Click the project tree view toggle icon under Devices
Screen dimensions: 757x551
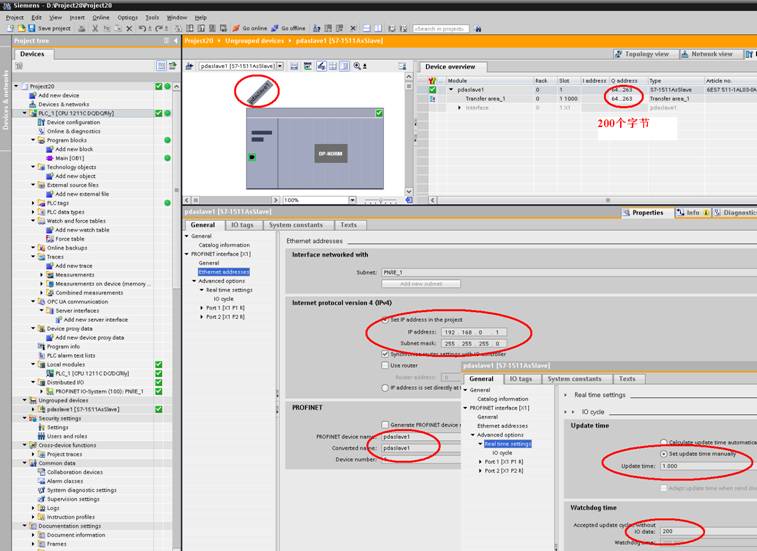(161, 66)
